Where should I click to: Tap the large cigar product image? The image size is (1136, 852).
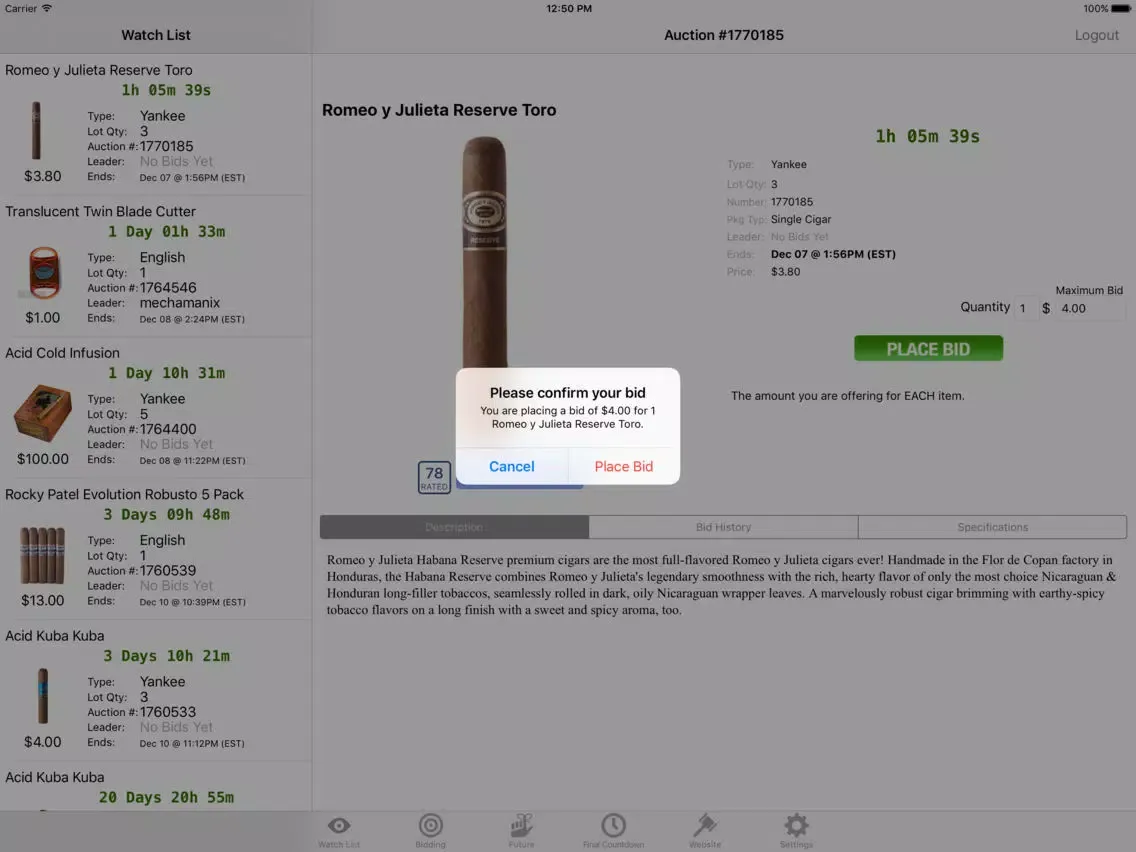point(484,254)
